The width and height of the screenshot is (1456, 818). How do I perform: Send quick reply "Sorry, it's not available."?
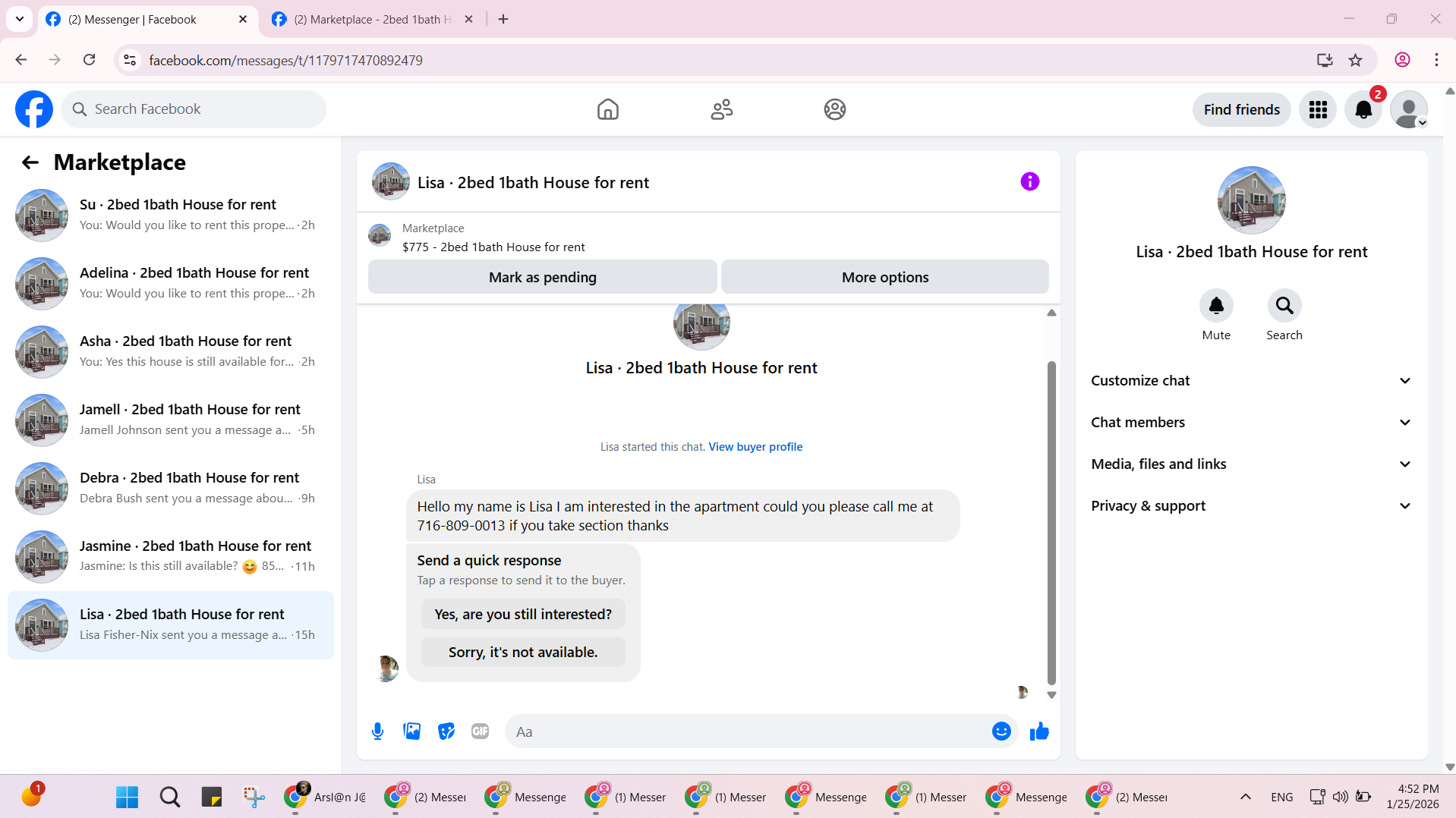tap(523, 652)
